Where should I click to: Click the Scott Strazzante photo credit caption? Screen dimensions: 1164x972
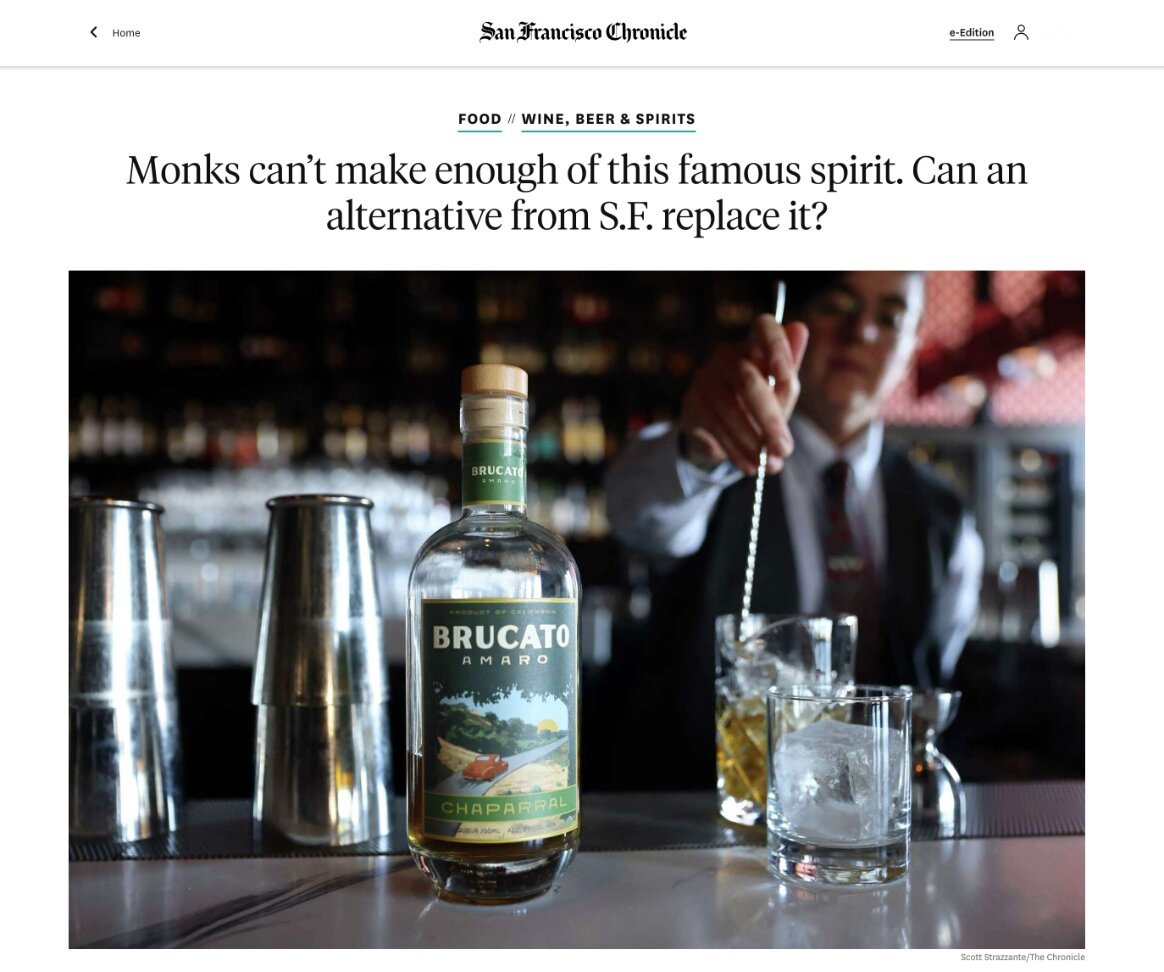pos(1022,956)
